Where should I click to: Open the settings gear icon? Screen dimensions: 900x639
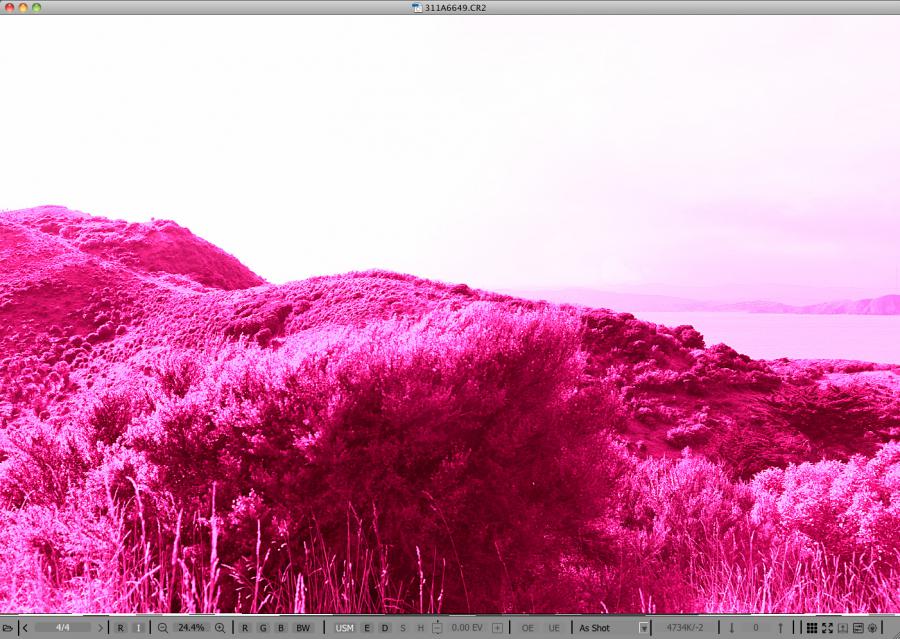[x=872, y=628]
